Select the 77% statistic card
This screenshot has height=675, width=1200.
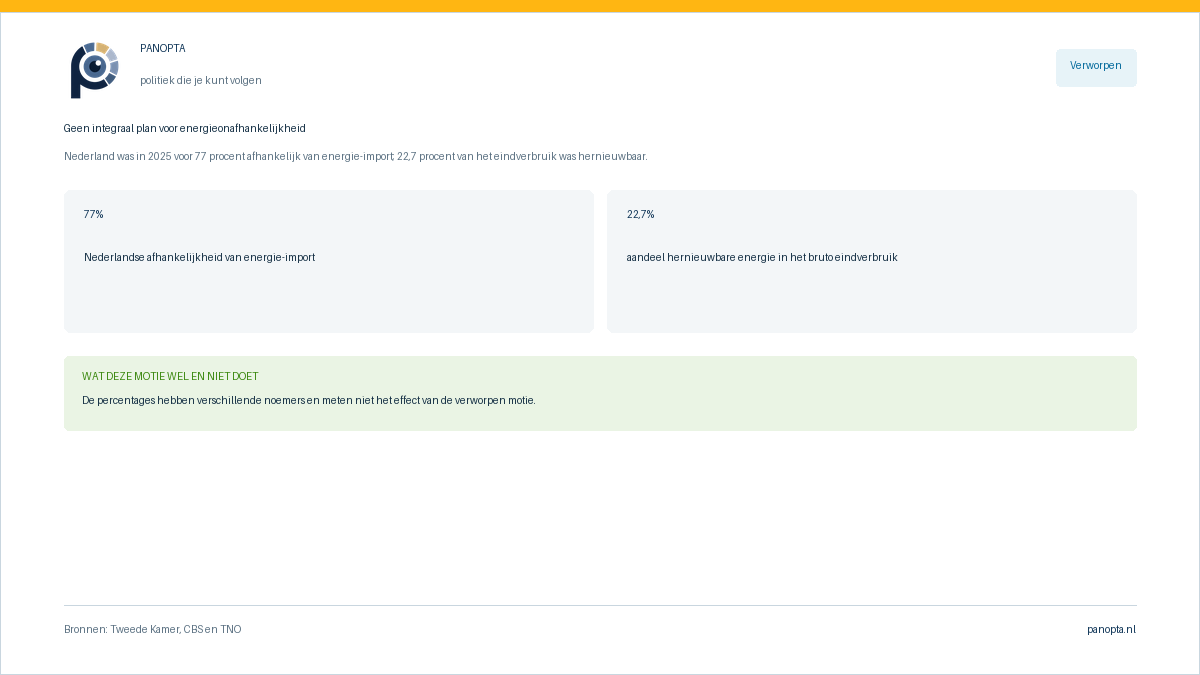(329, 261)
